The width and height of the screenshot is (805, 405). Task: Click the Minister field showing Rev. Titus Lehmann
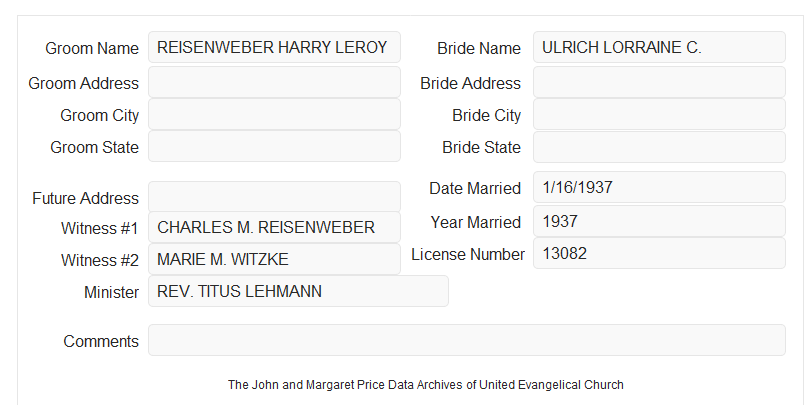click(x=298, y=291)
